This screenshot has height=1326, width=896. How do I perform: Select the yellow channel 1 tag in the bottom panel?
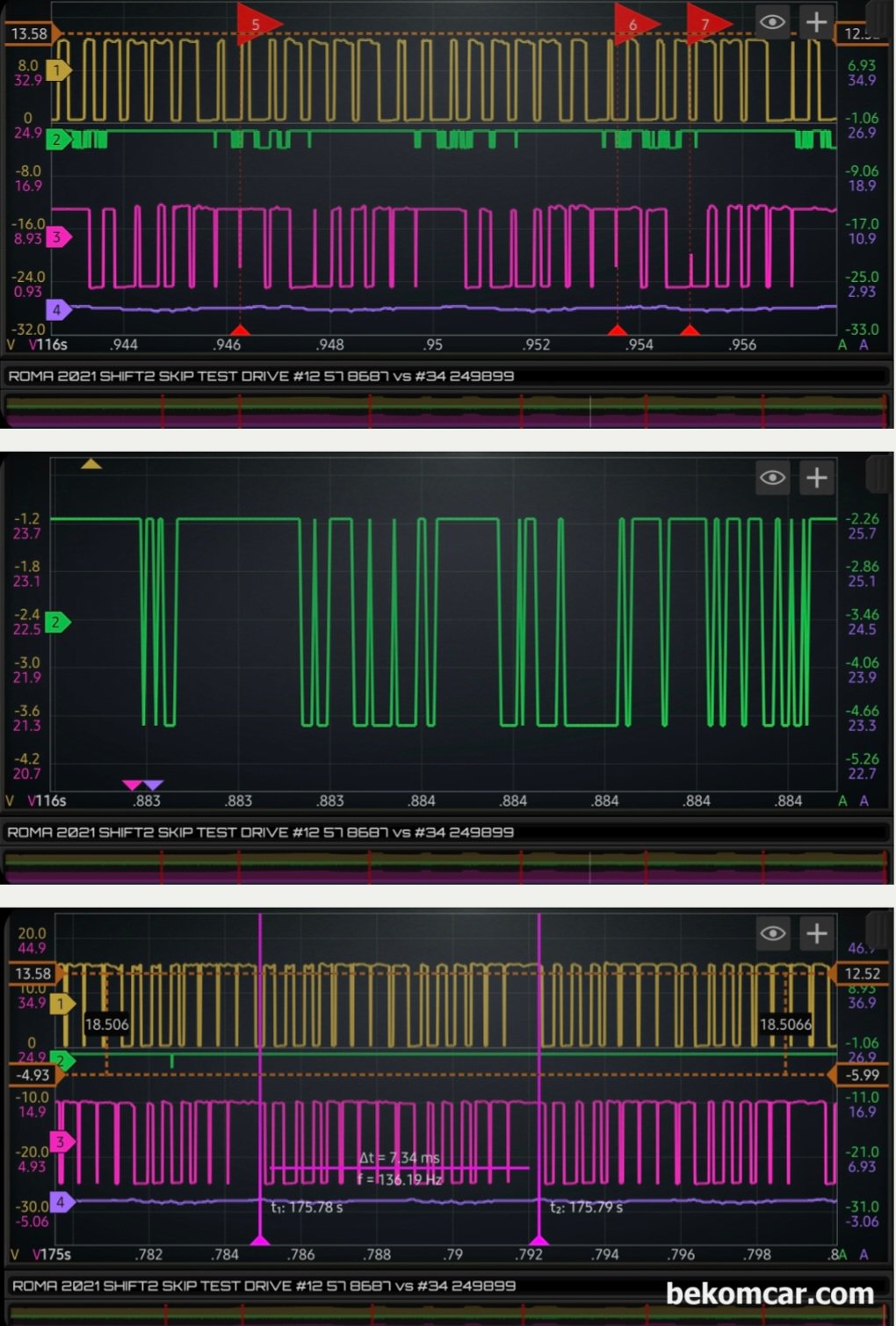63,1004
